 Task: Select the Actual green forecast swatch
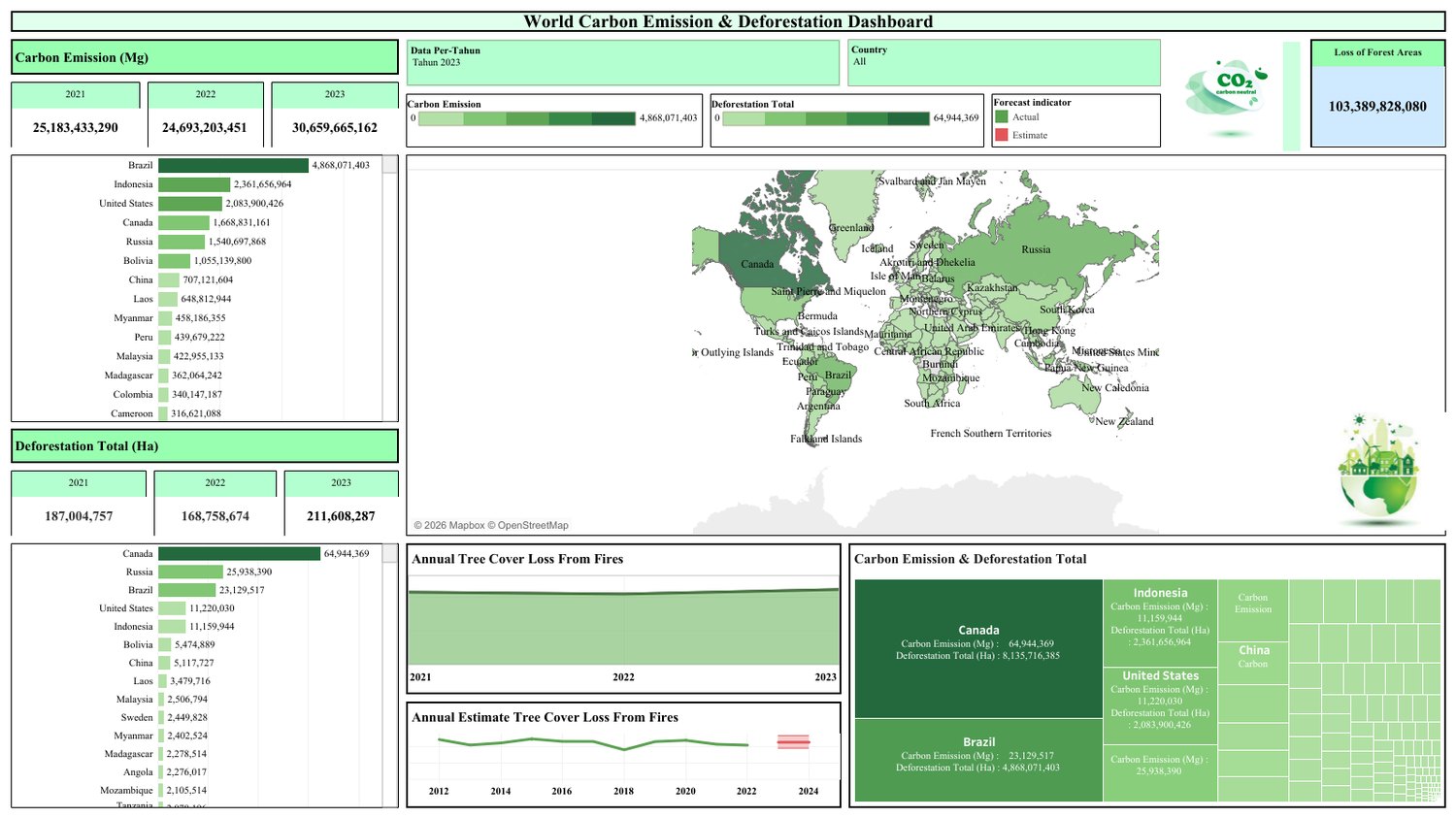point(1002,116)
